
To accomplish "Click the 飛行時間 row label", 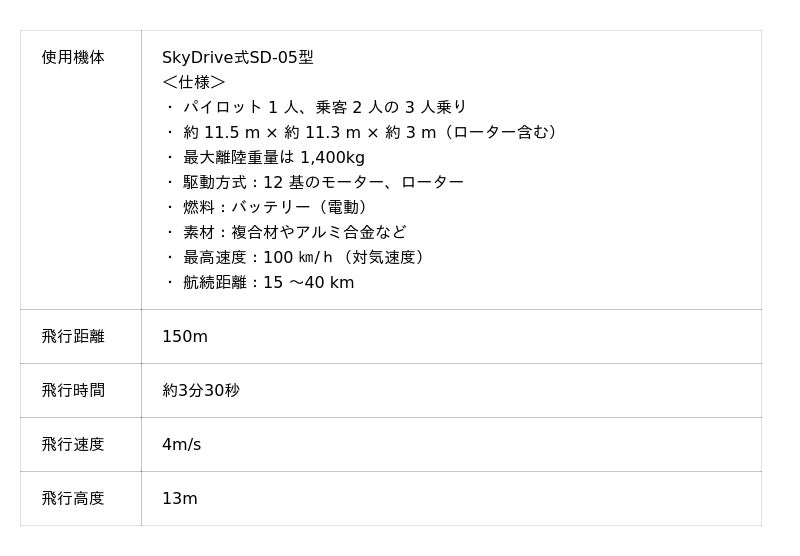I will pyautogui.click(x=73, y=391).
